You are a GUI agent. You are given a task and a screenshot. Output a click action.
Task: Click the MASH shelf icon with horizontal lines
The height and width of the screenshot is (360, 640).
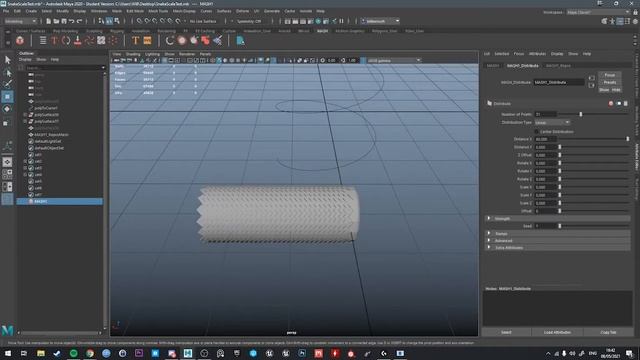tap(43, 40)
